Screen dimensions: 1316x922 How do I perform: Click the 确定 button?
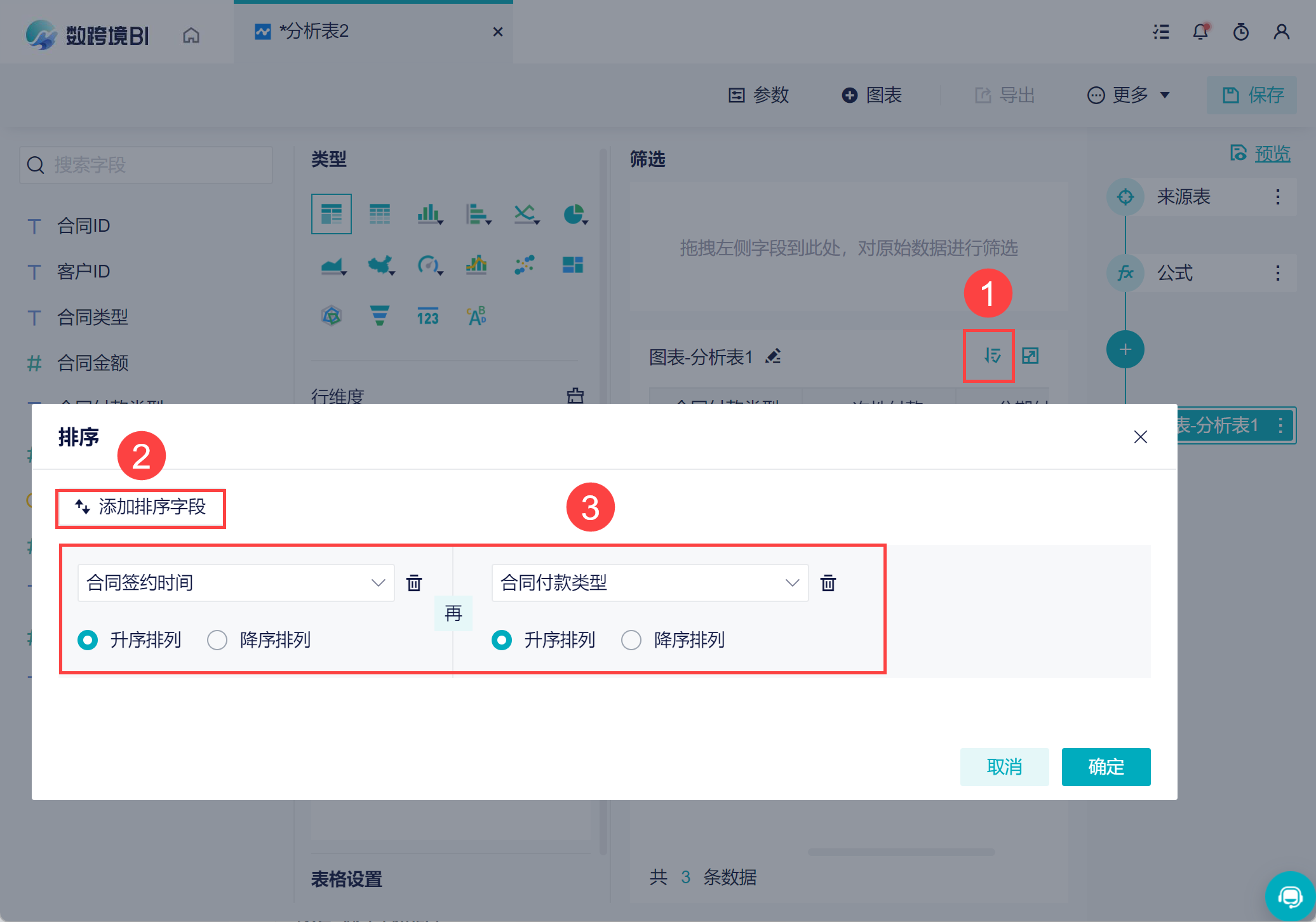pyautogui.click(x=1105, y=766)
